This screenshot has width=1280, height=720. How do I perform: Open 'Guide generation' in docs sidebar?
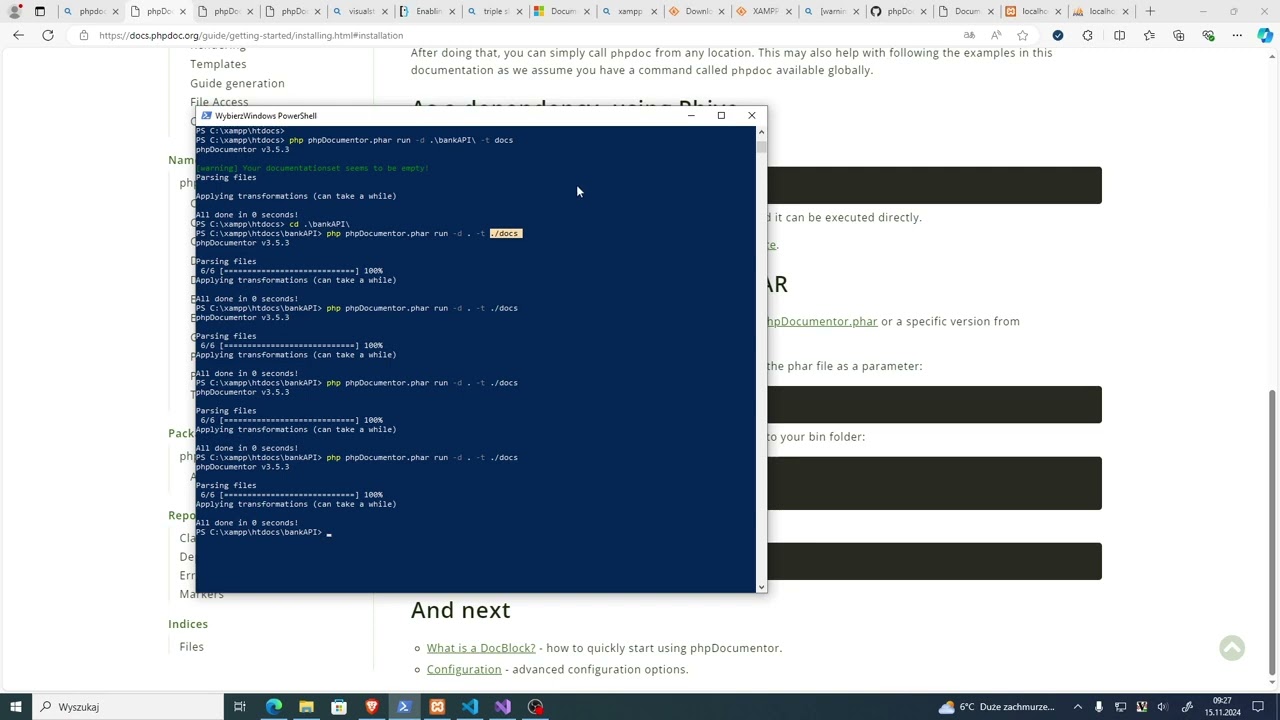(237, 83)
